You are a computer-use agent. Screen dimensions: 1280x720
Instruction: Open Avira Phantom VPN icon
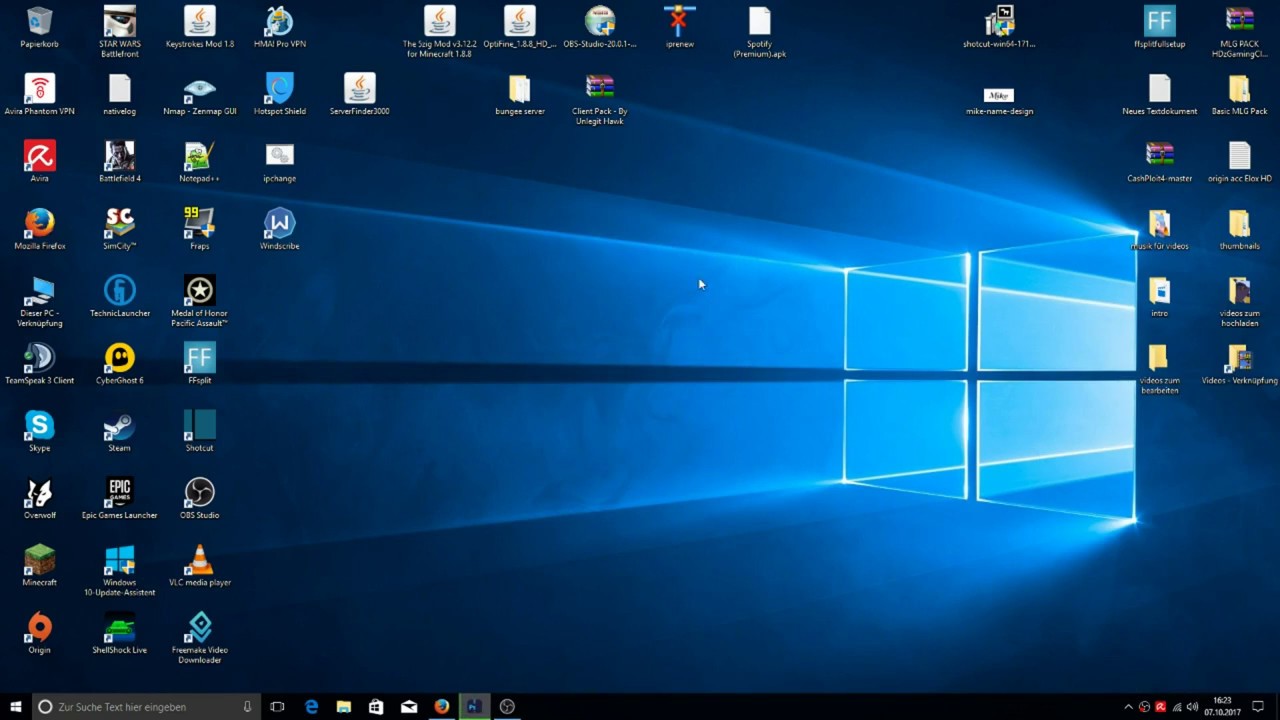click(40, 89)
